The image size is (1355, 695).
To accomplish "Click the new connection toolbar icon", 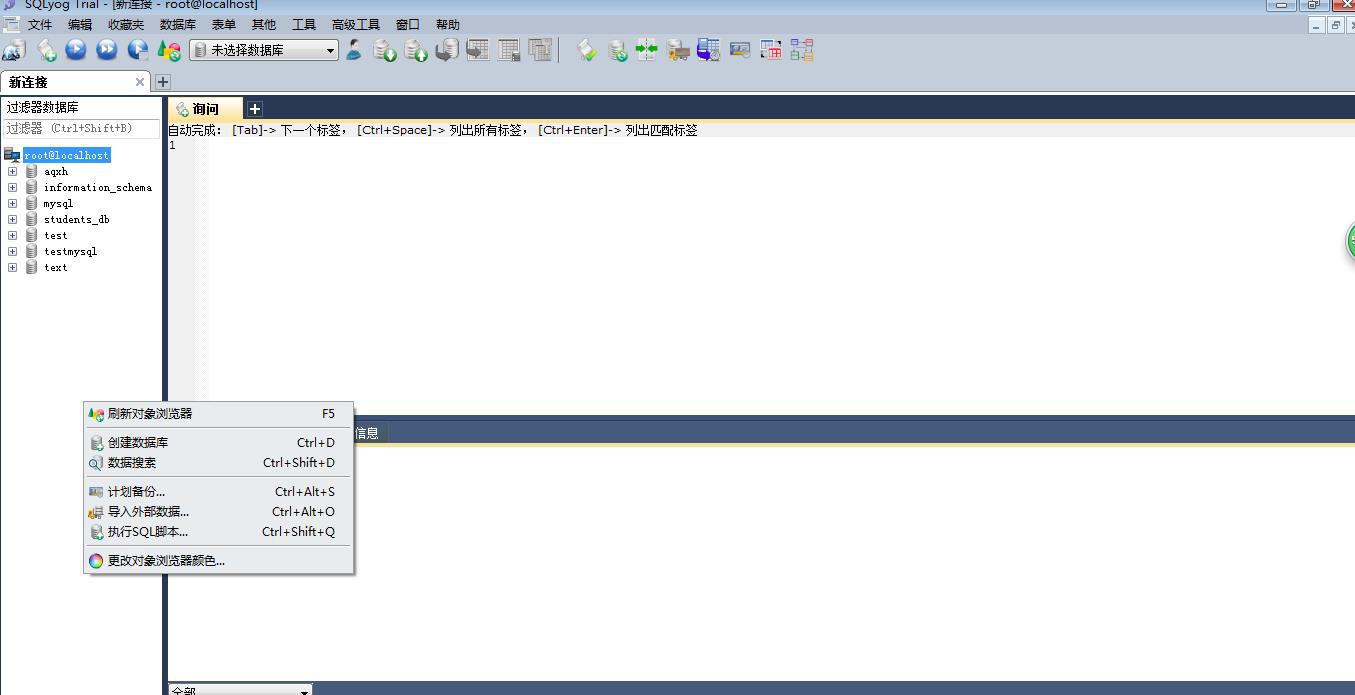I will (x=14, y=50).
